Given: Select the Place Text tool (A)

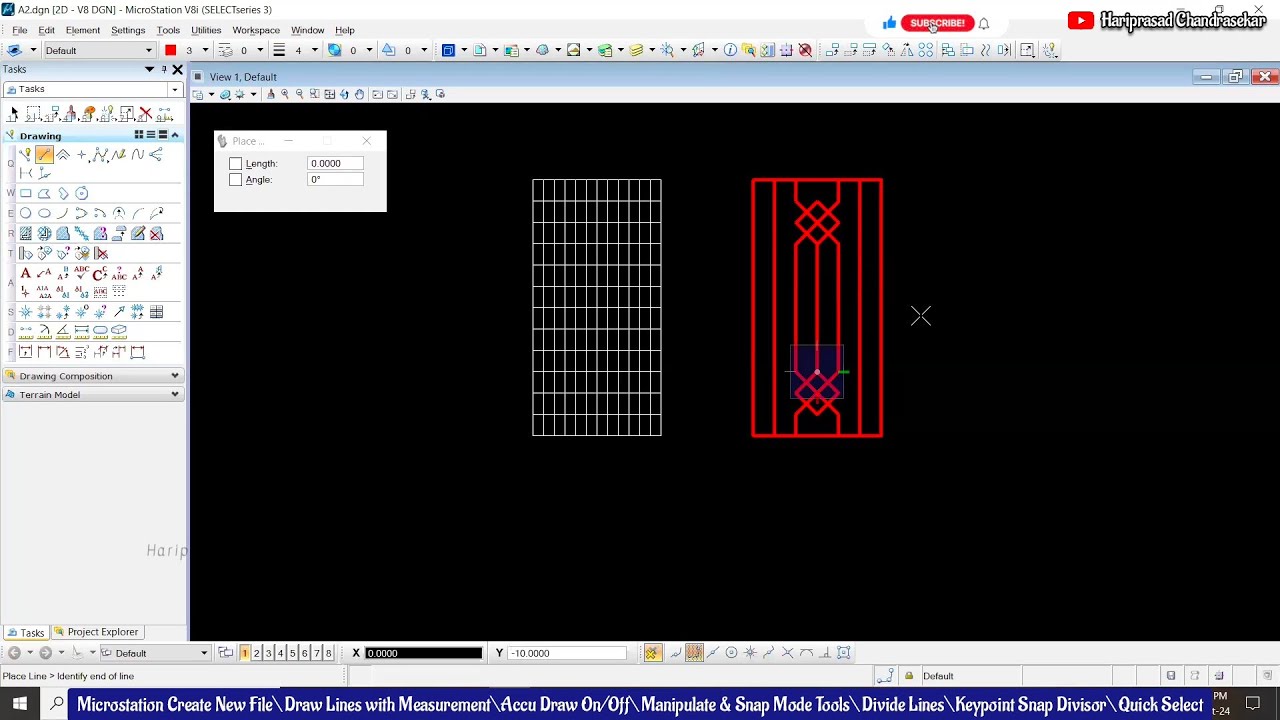Looking at the screenshot, I should 26,273.
